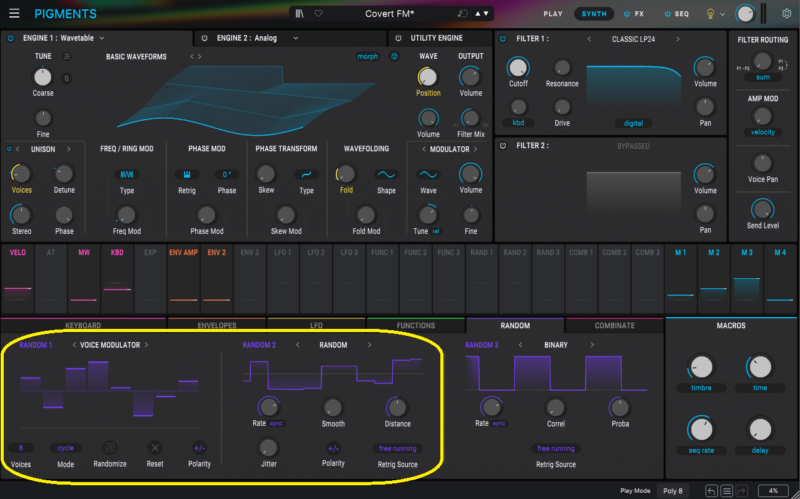The image size is (800, 499).
Task: Click the Reset X icon in Random 1
Action: pyautogui.click(x=155, y=448)
